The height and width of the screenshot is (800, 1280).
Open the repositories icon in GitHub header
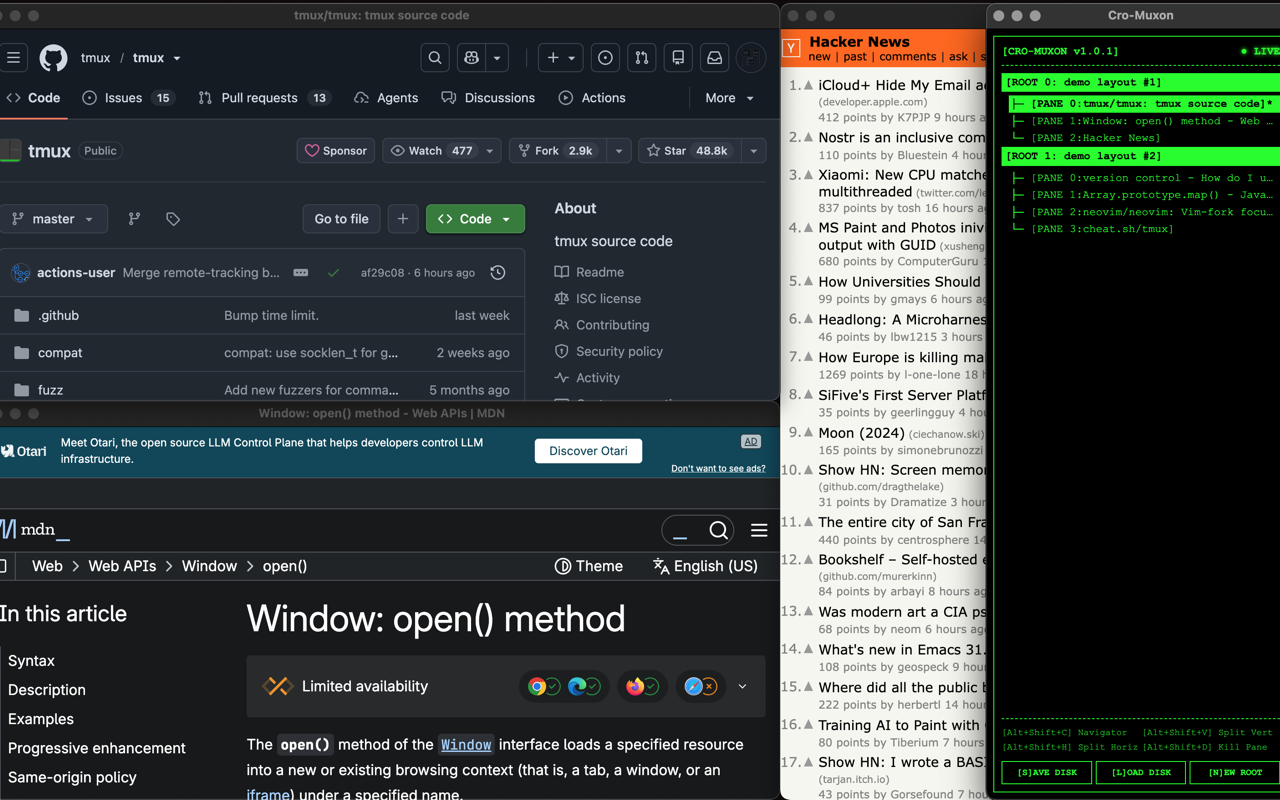coord(678,58)
